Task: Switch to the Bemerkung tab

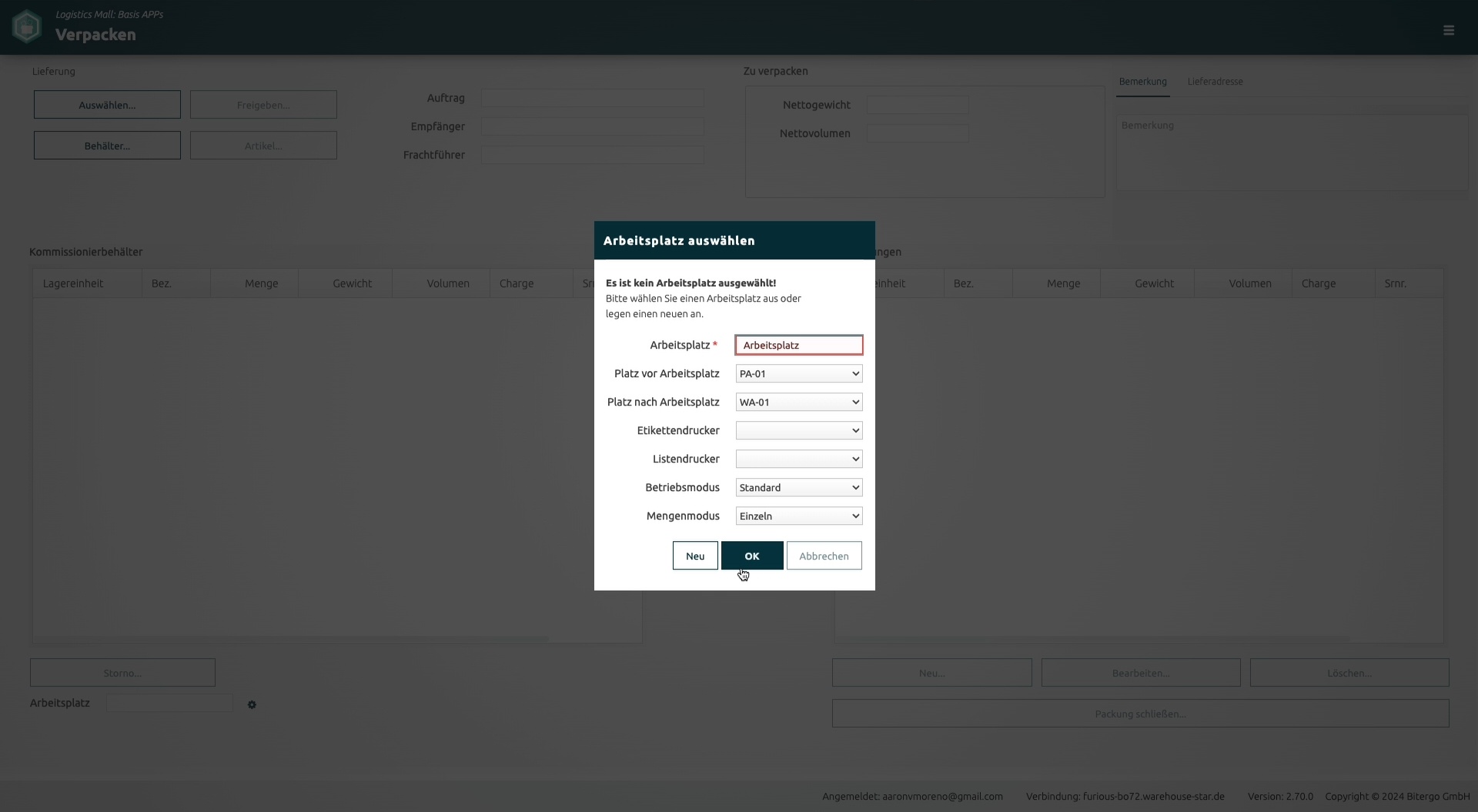Action: point(1142,82)
